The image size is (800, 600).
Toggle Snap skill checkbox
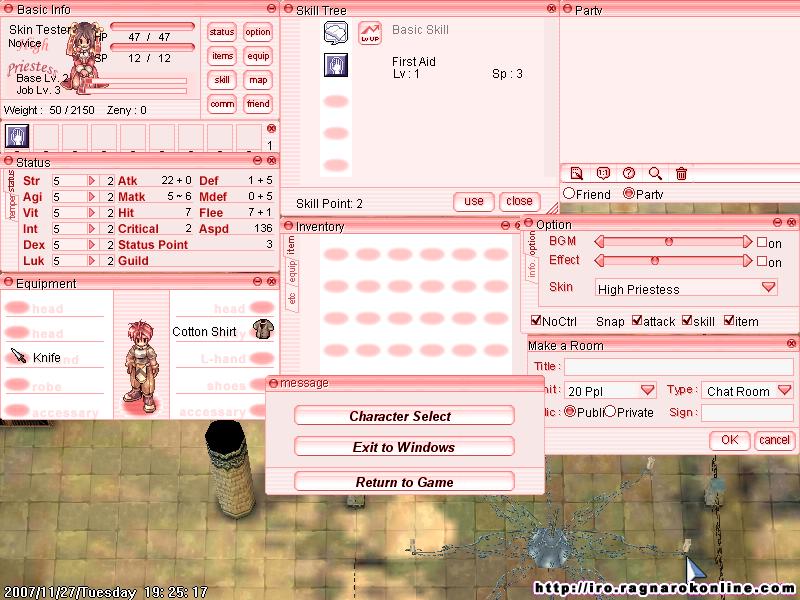point(687,320)
